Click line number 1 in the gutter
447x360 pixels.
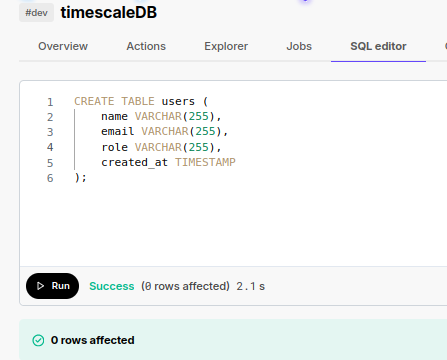click(50, 102)
